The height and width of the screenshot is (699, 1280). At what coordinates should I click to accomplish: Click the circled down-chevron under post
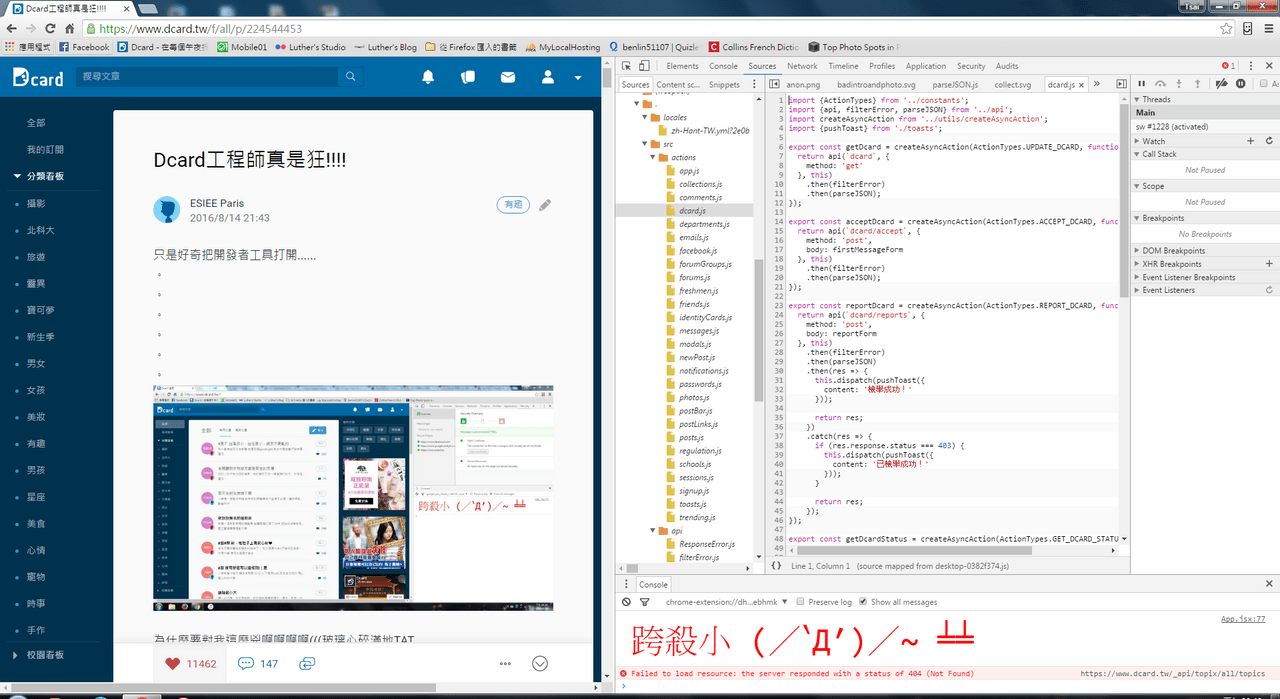[540, 663]
